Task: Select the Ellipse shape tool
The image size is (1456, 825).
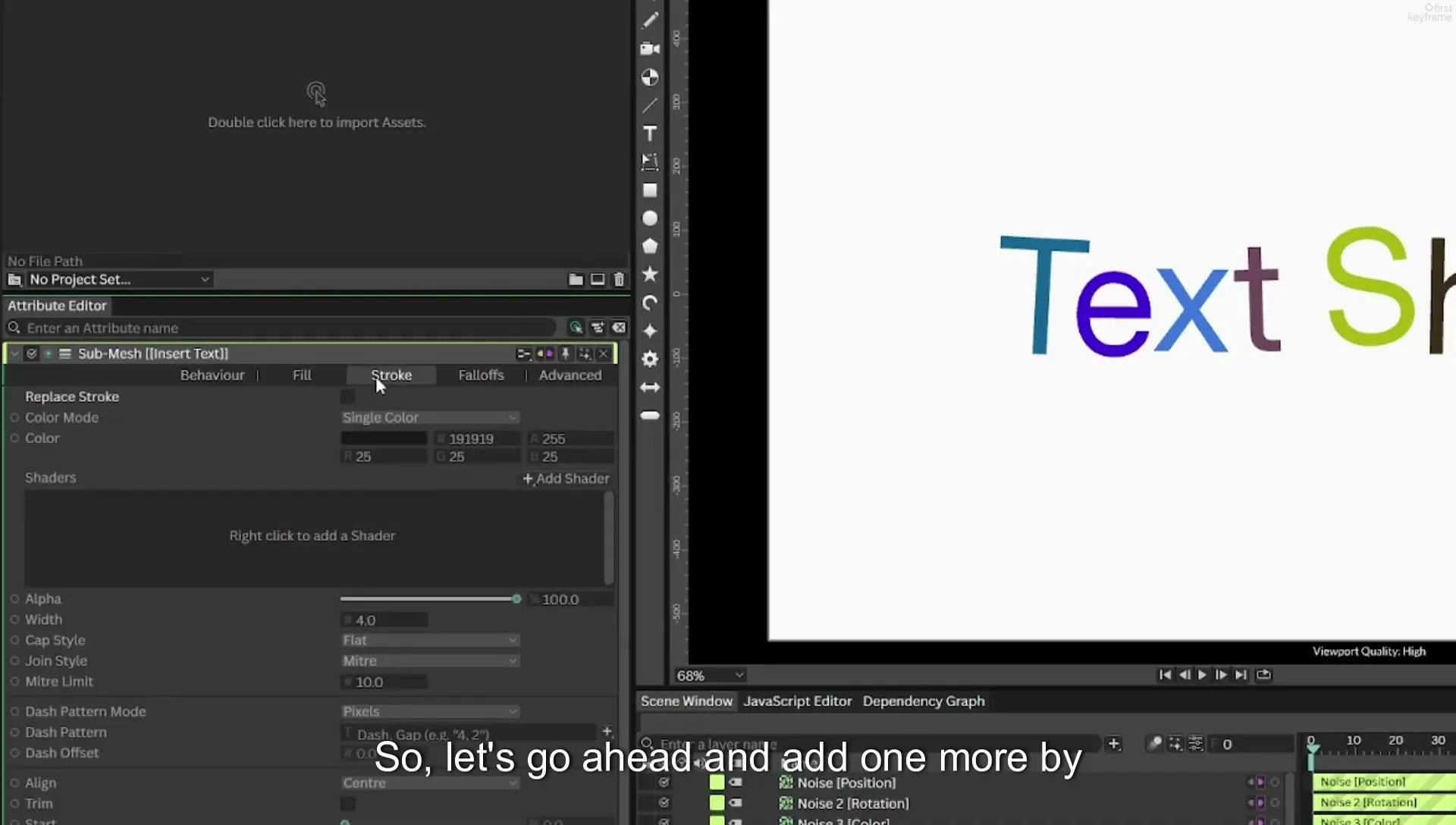Action: click(x=650, y=218)
